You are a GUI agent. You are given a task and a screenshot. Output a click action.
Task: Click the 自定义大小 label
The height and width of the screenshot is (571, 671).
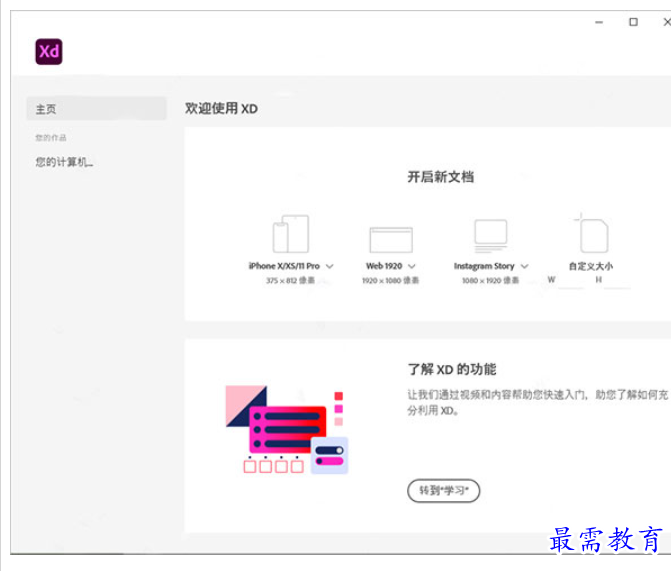(x=590, y=267)
